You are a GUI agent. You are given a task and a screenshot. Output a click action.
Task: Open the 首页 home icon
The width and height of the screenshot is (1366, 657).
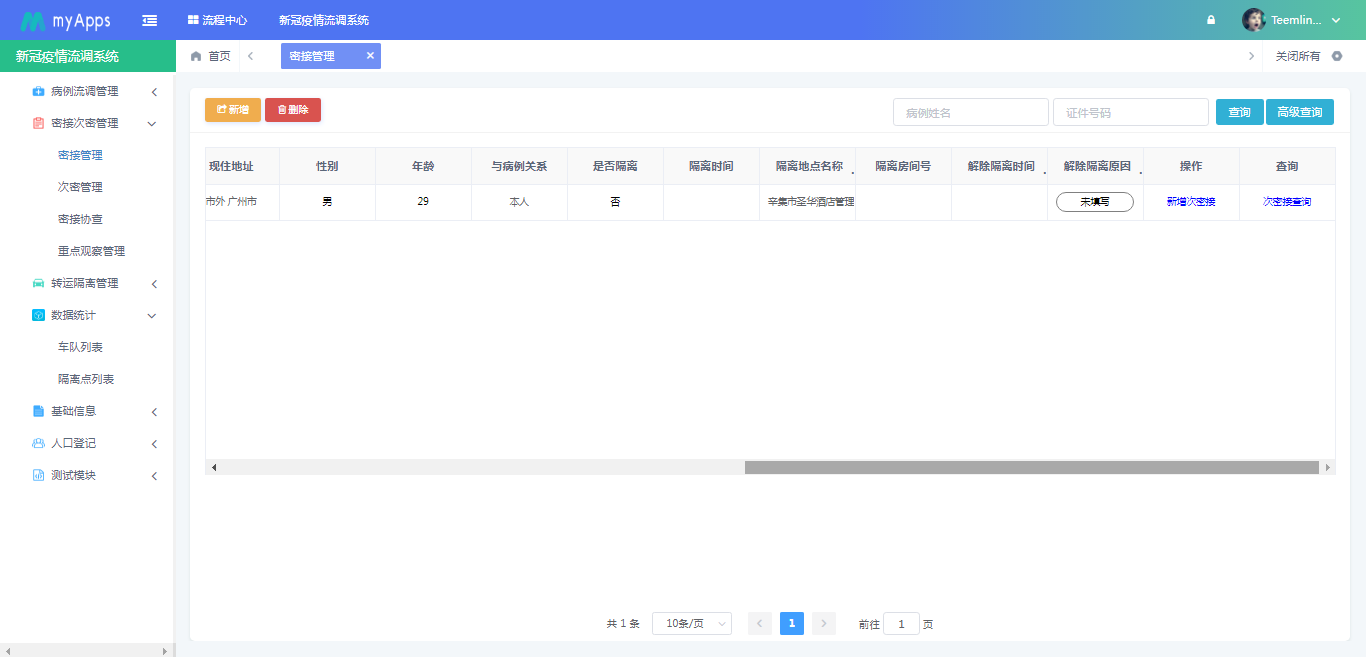click(196, 56)
